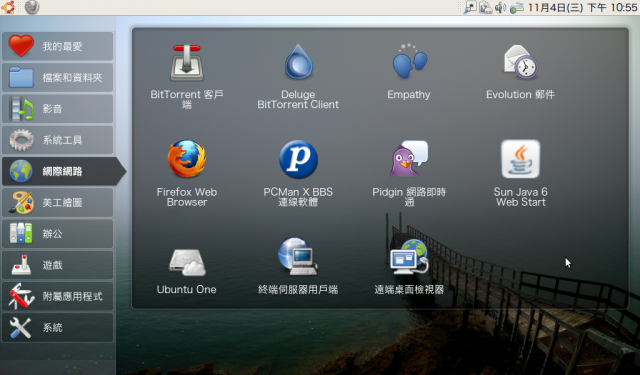Open Sun Java 6 Web Start
Image resolution: width=640 pixels, height=375 pixels.
pyautogui.click(x=520, y=173)
